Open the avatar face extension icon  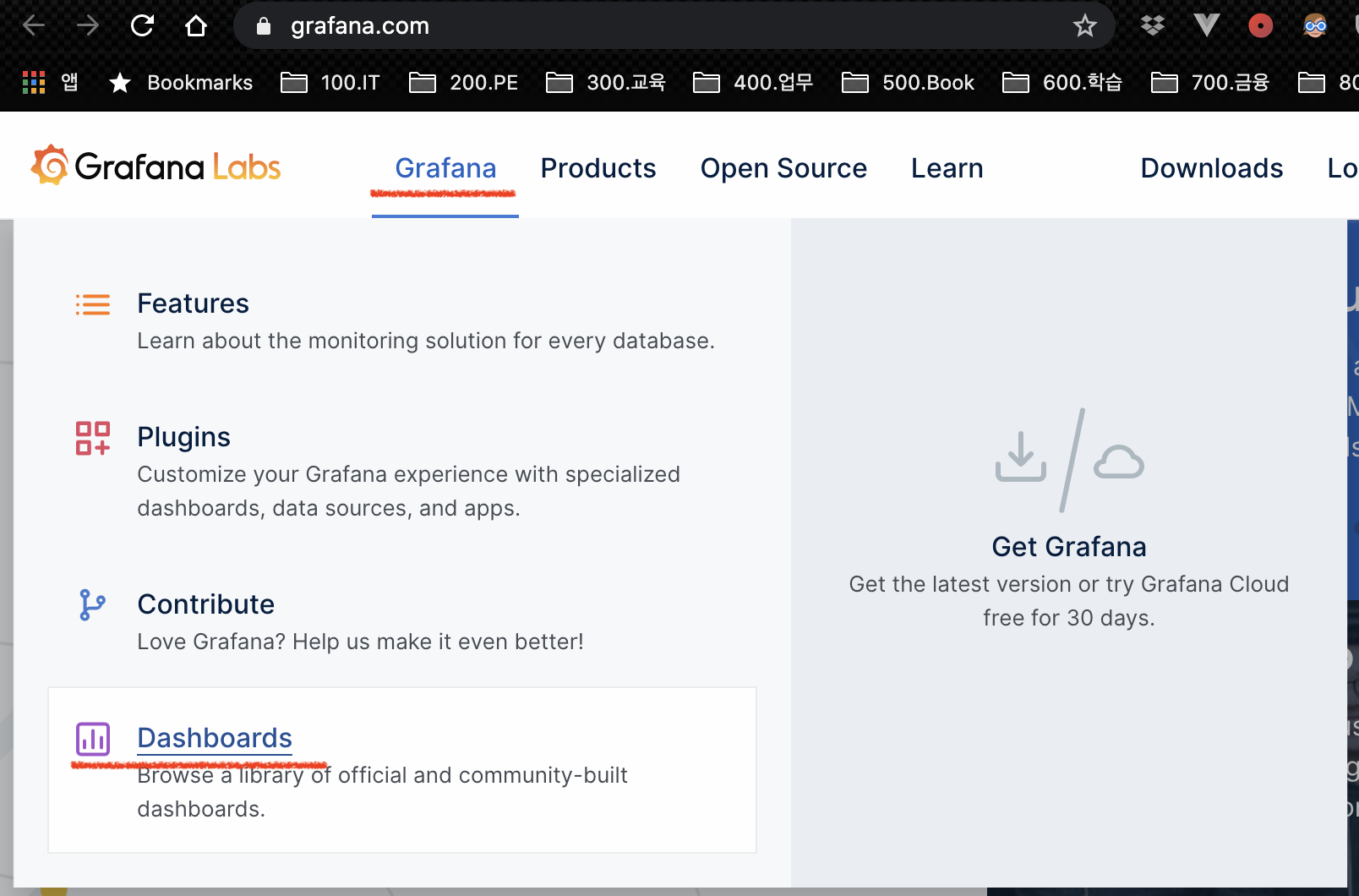tap(1315, 26)
